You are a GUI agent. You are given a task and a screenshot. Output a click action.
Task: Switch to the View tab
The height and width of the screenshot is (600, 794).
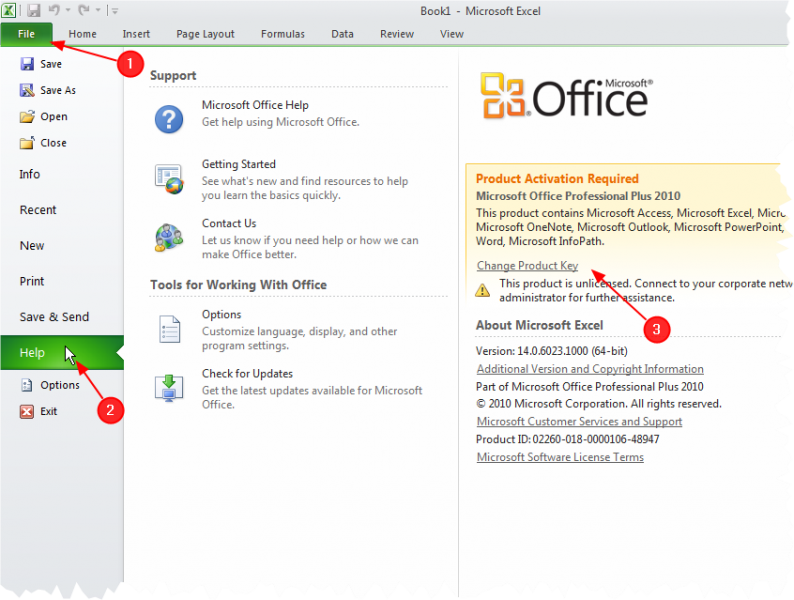point(452,34)
